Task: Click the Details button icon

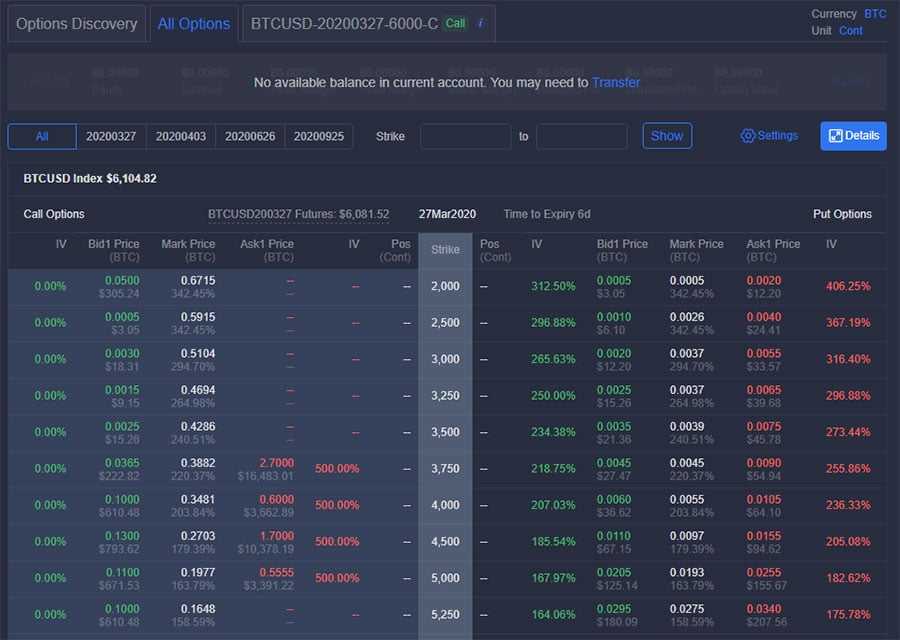Action: click(835, 136)
